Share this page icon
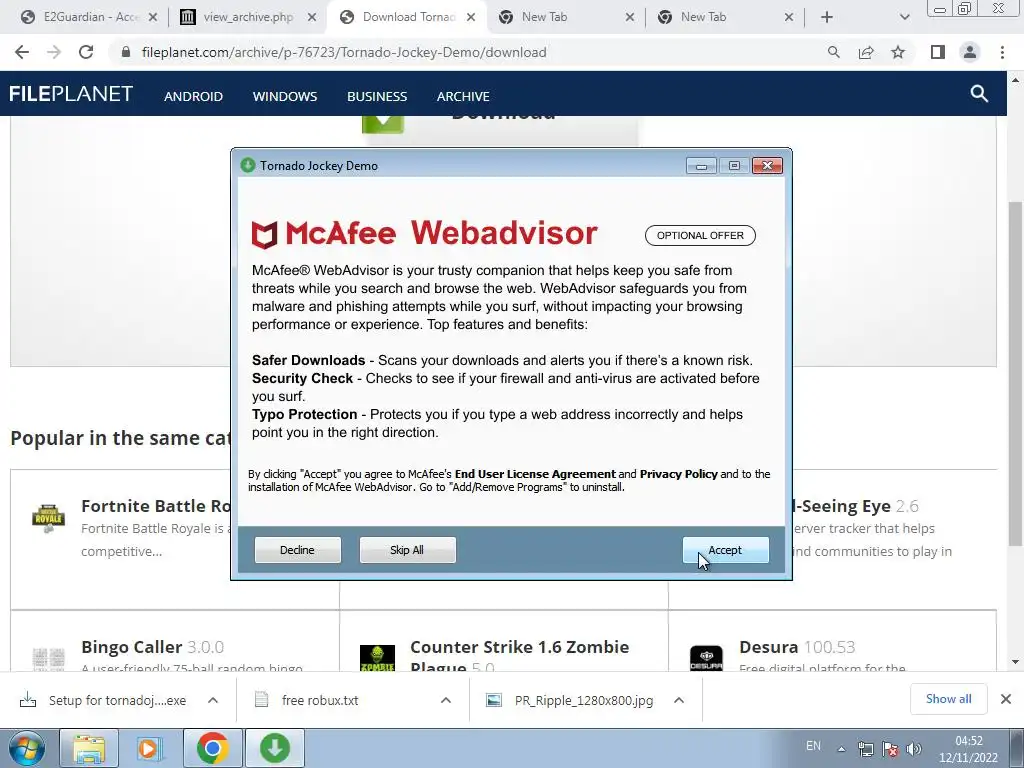This screenshot has height=768, width=1024. tap(866, 52)
